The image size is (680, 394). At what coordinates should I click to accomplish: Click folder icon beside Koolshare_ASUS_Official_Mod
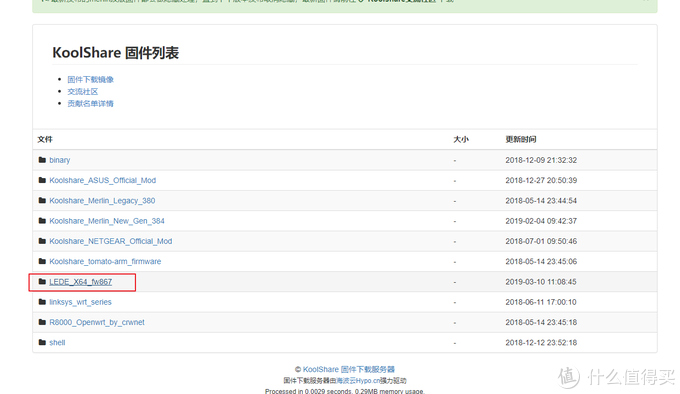pos(42,180)
